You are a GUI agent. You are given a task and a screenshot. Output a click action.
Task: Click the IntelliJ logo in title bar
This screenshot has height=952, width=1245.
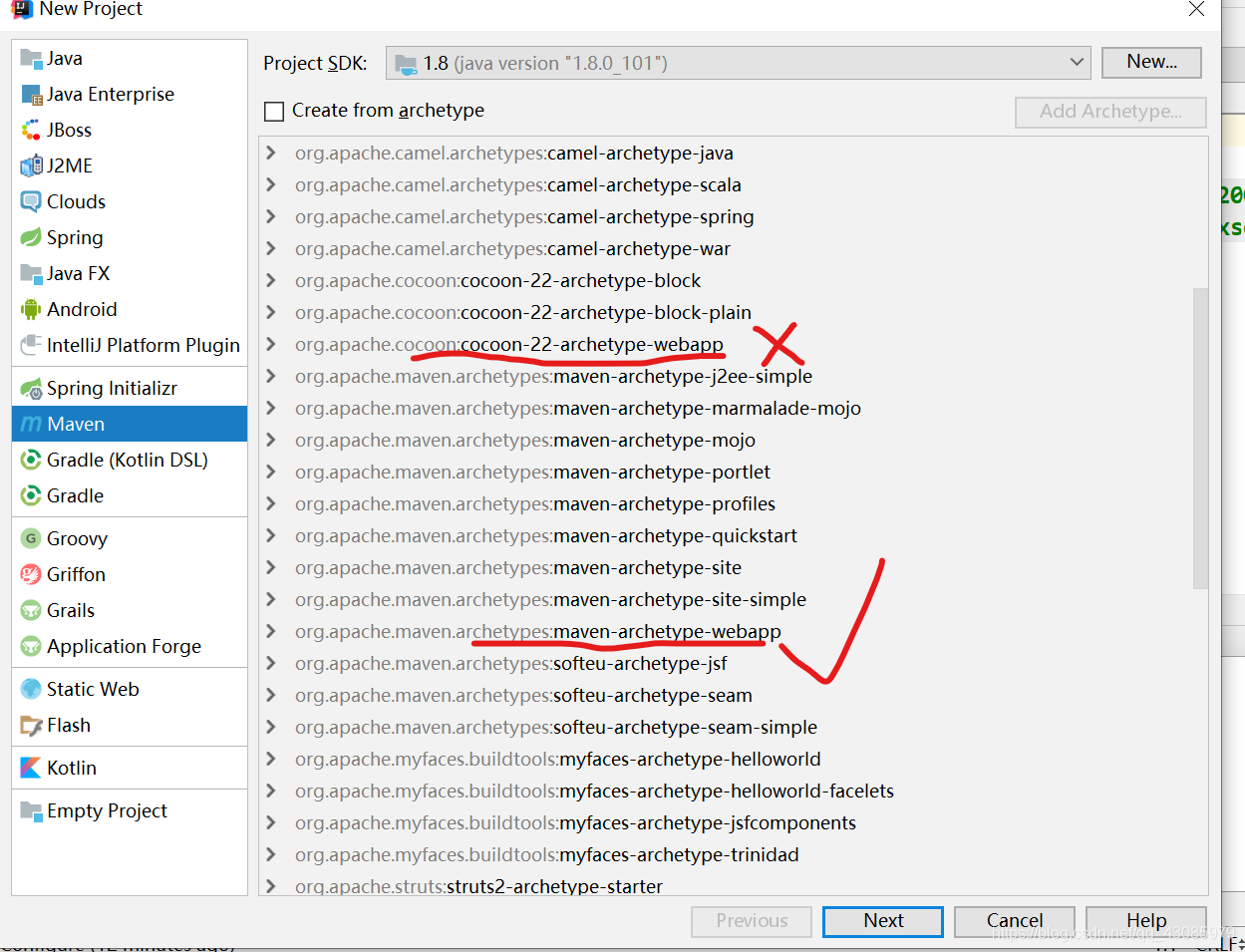click(21, 9)
